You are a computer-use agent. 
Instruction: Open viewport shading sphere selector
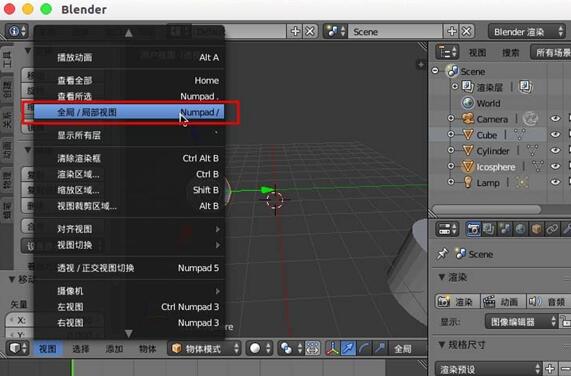259,349
